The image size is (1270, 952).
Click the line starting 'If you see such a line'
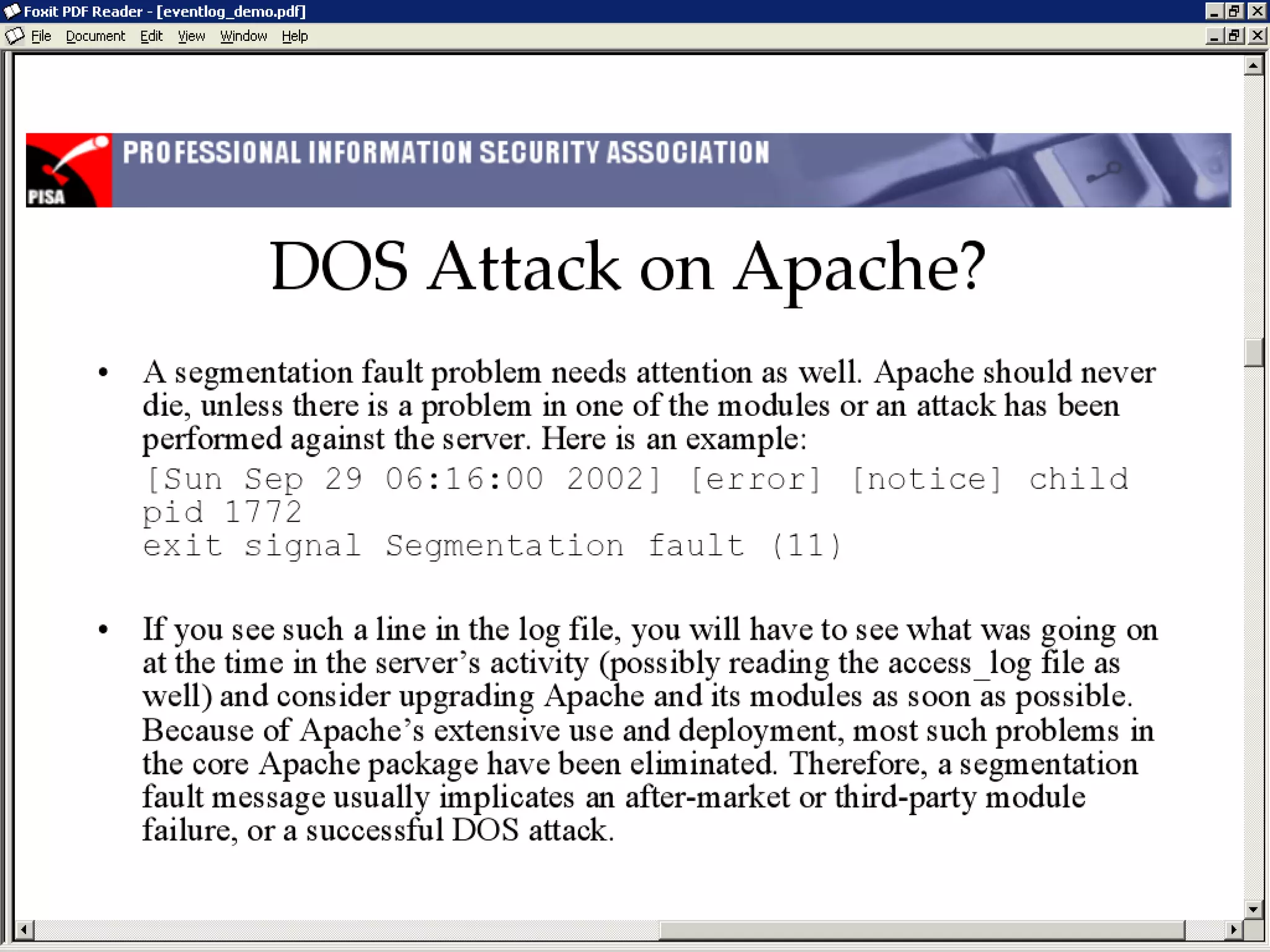pos(650,630)
